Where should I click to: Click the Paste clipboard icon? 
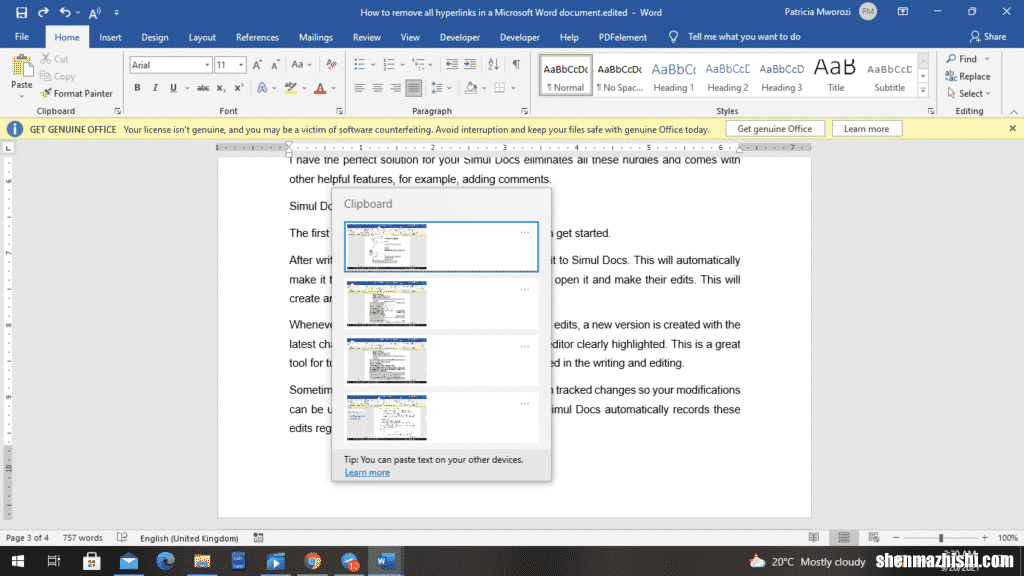(22, 66)
